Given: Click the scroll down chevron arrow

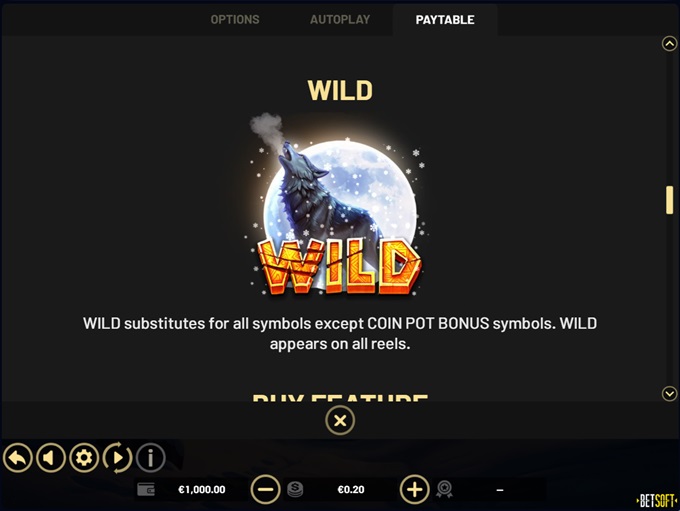Looking at the screenshot, I should pos(670,393).
